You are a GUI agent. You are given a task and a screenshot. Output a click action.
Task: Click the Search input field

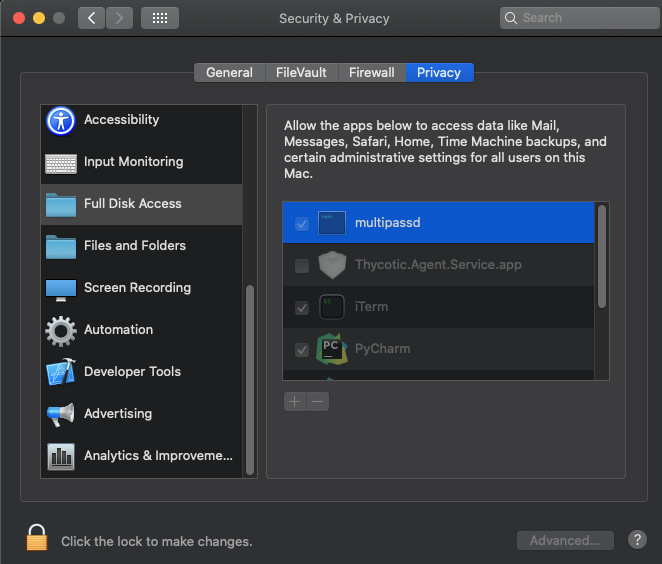[580, 18]
